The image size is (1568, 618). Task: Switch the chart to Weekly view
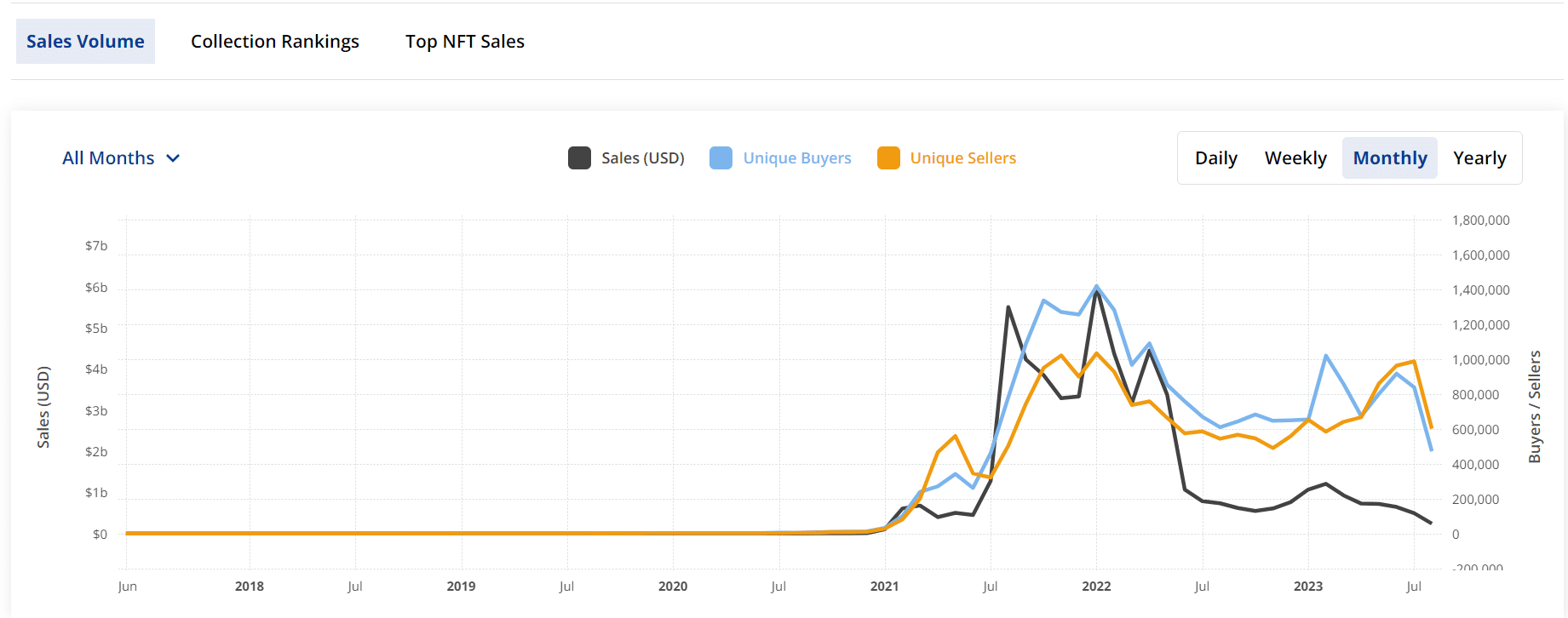tap(1295, 158)
